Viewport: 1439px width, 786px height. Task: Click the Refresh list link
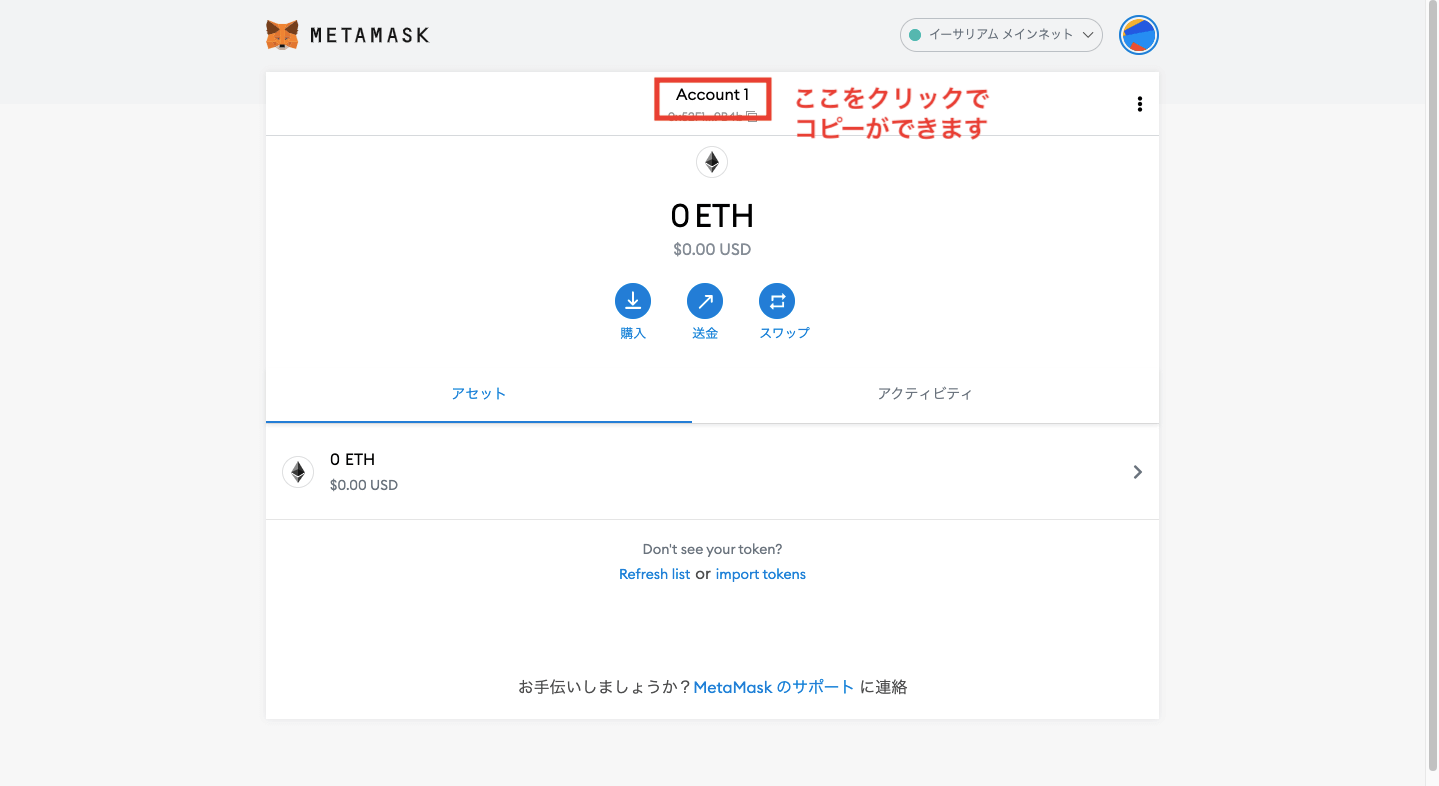coord(654,574)
